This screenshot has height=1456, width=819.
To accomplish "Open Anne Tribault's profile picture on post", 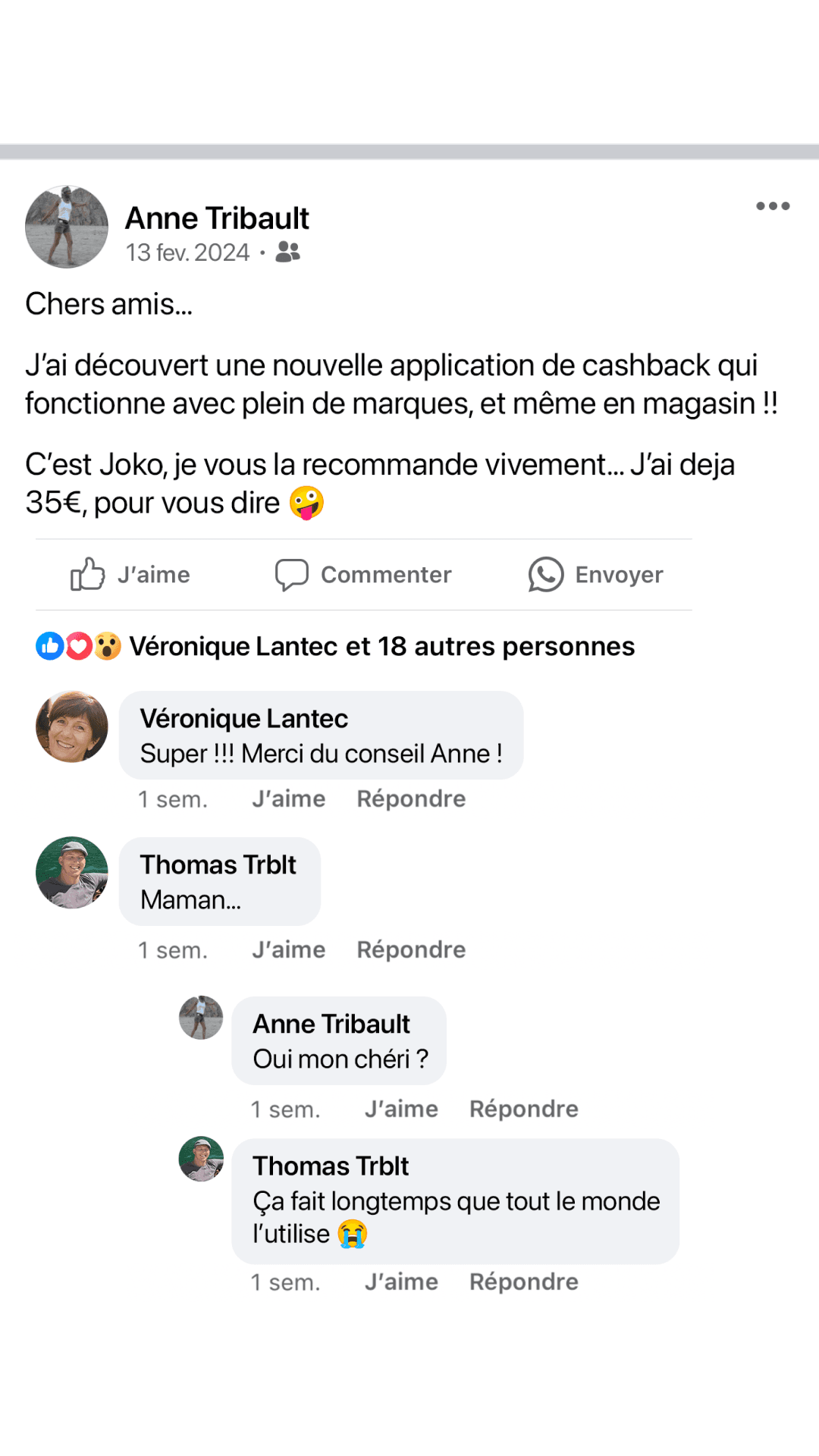I will 67,227.
